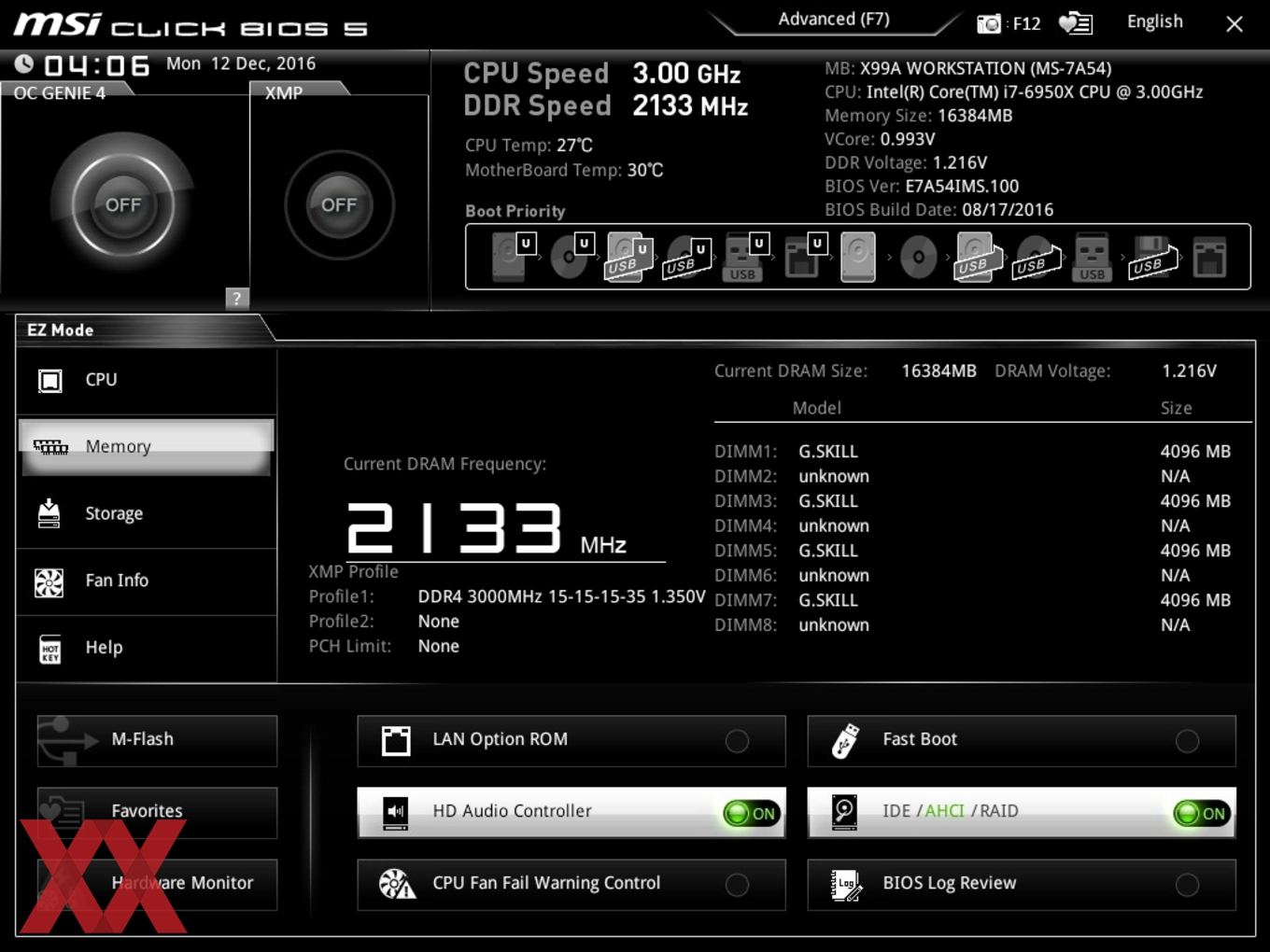
Task: Open the Favorites button
Action: pyautogui.click(x=157, y=812)
